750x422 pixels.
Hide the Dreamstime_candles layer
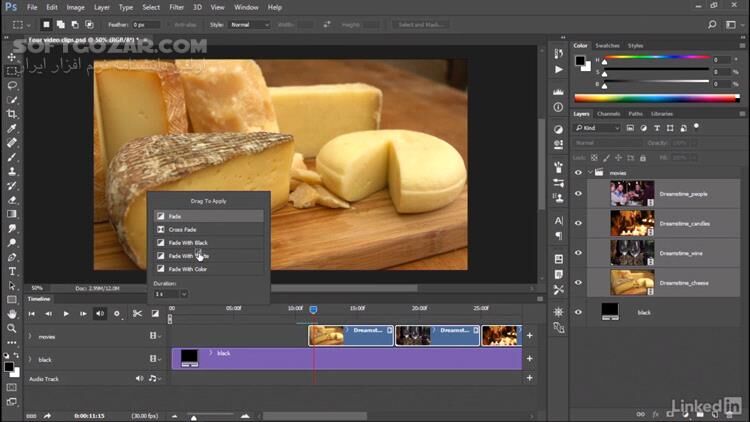tap(578, 223)
